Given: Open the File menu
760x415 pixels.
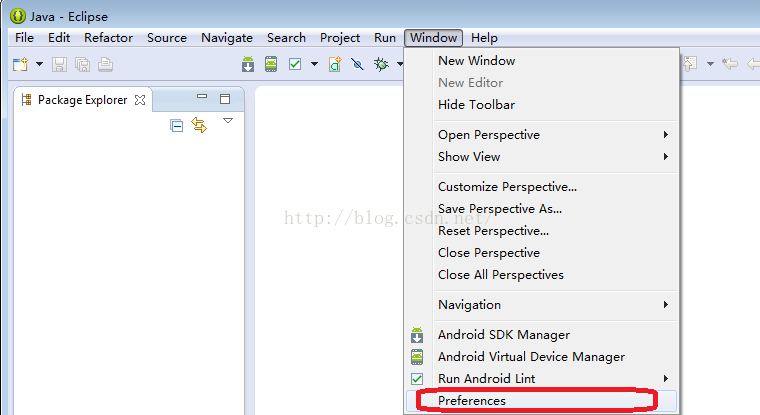Looking at the screenshot, I should point(24,38).
